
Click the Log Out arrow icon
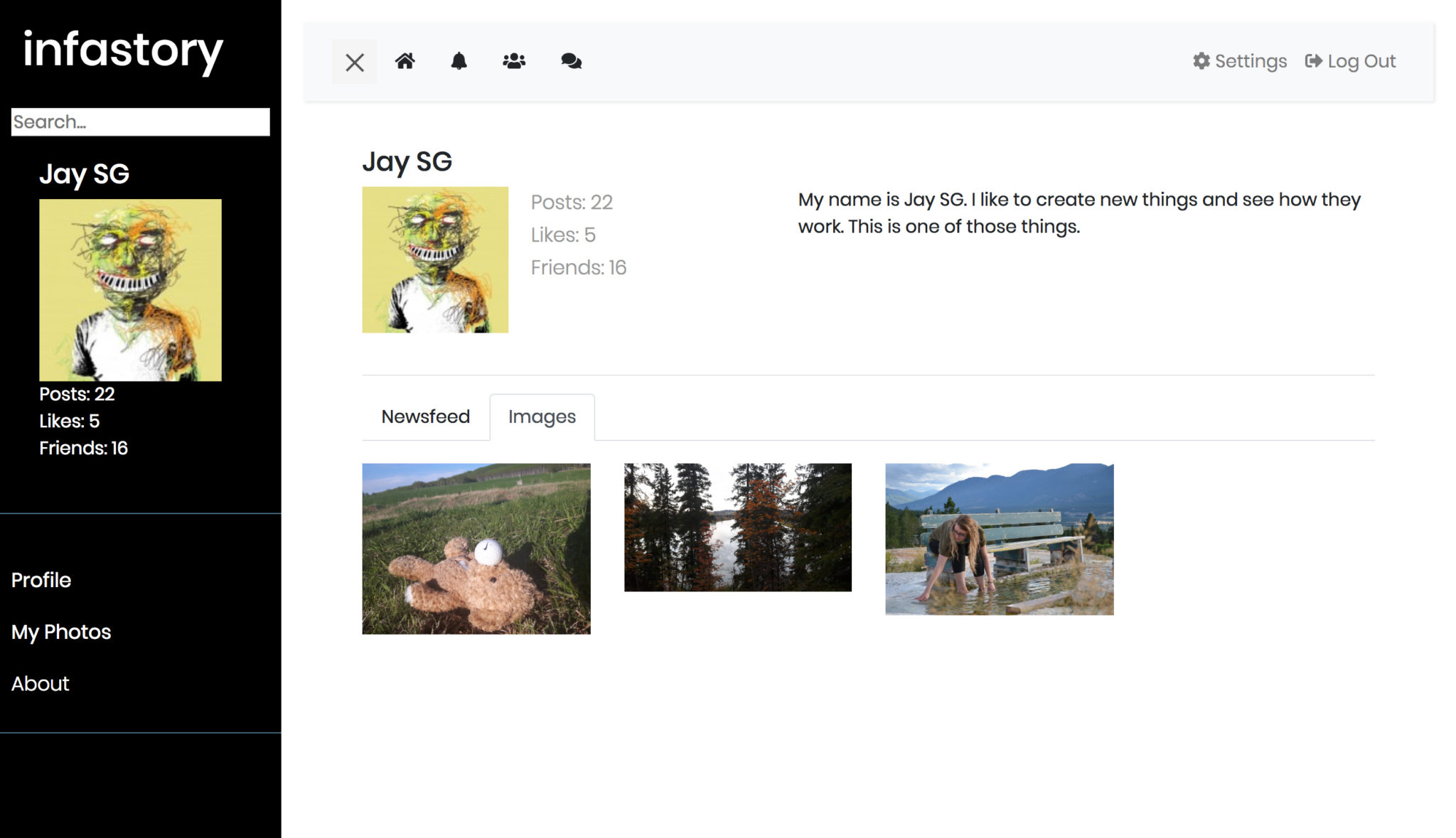pyautogui.click(x=1313, y=61)
